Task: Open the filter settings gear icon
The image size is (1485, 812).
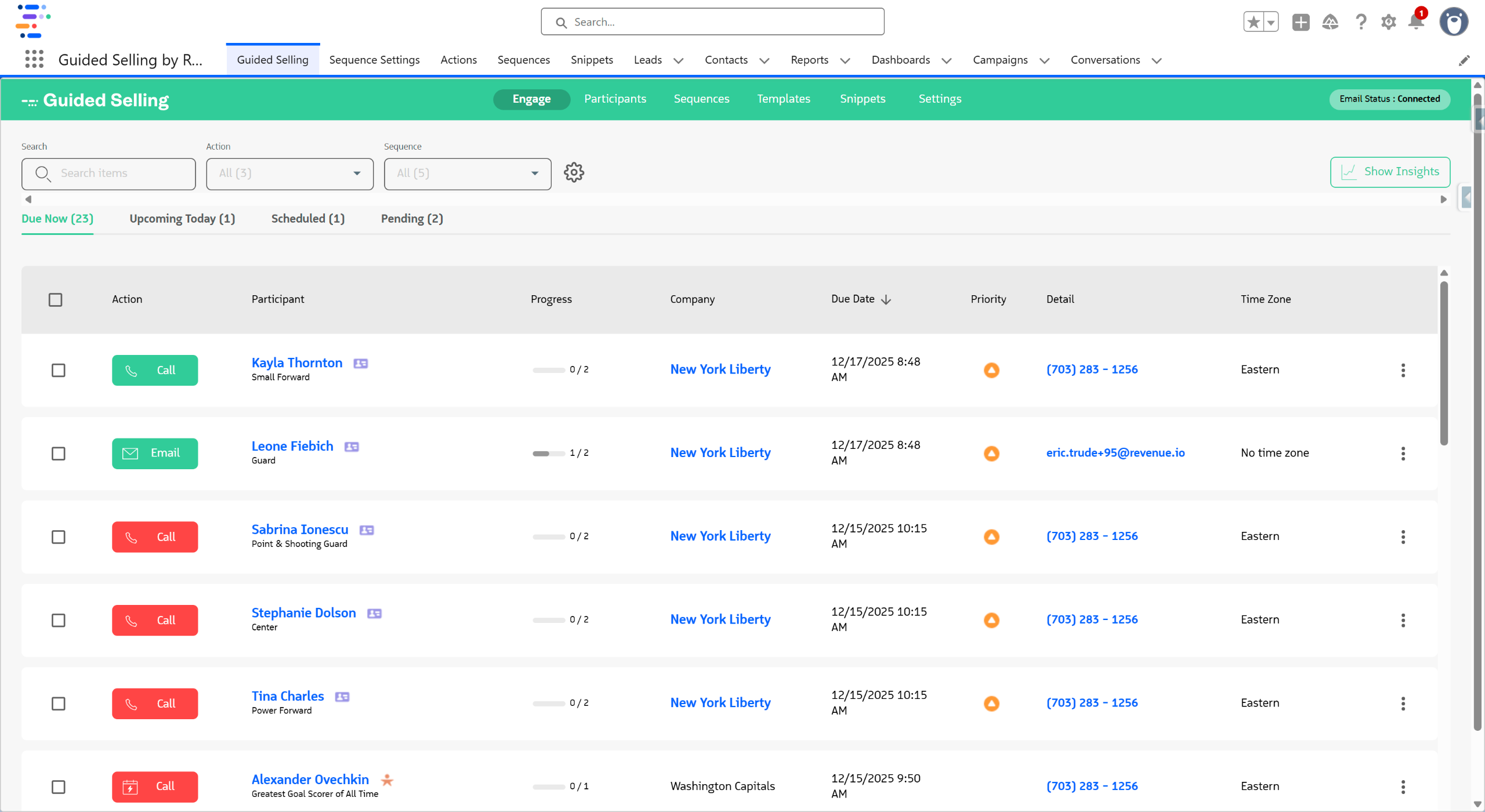Action: coord(574,172)
